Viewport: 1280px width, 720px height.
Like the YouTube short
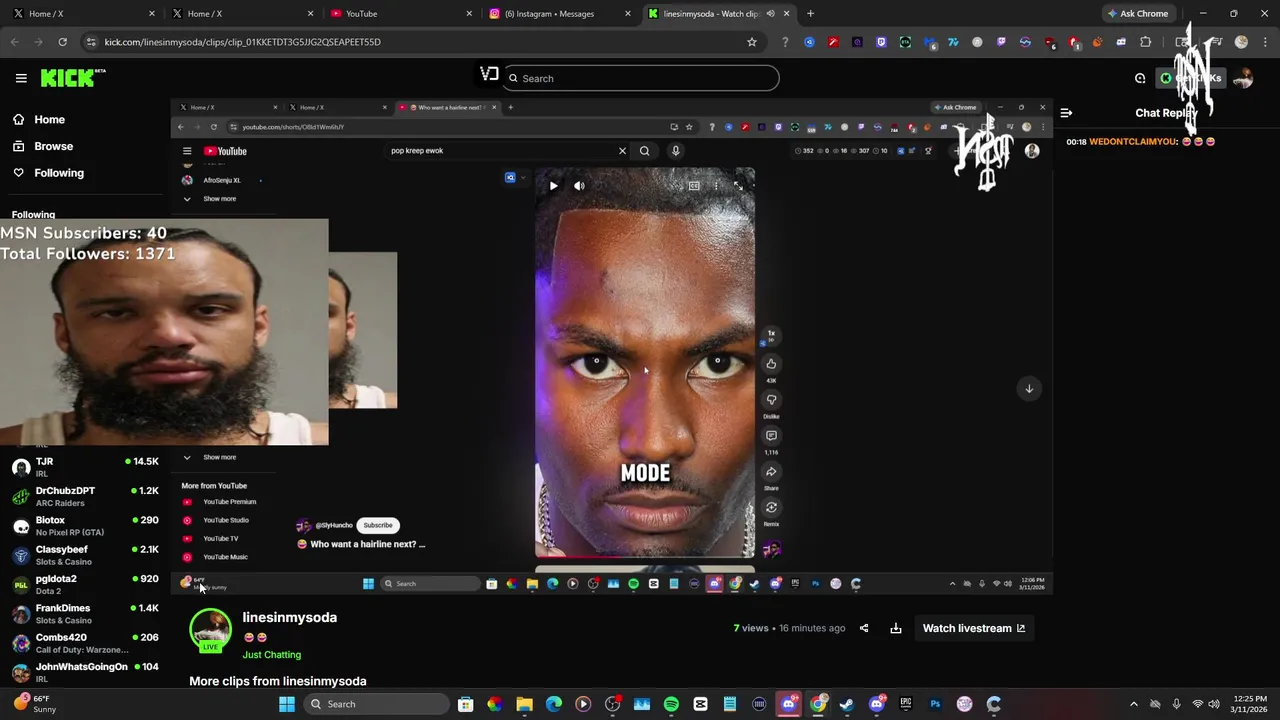point(771,364)
